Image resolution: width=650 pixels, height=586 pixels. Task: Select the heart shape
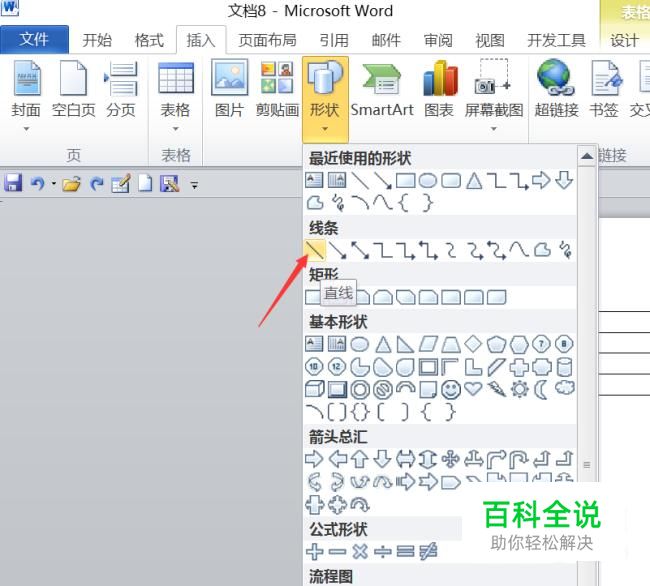tap(473, 389)
